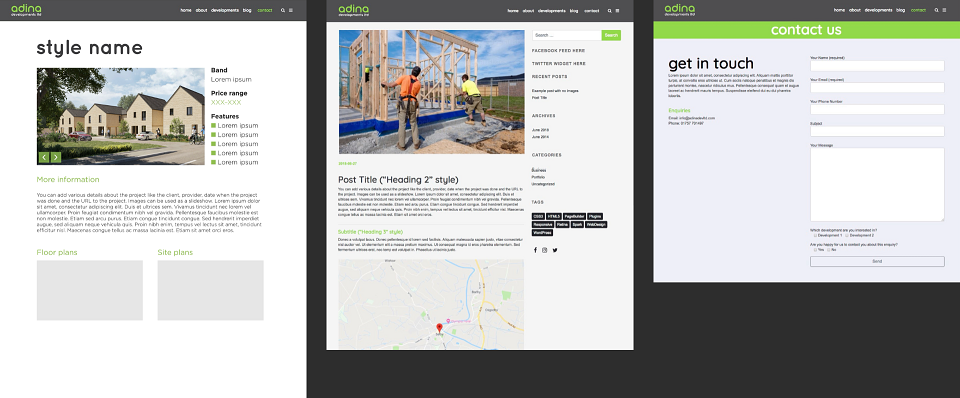Viewport: 960px width, 398px height.
Task: Select the Plugins tag
Action: point(595,217)
